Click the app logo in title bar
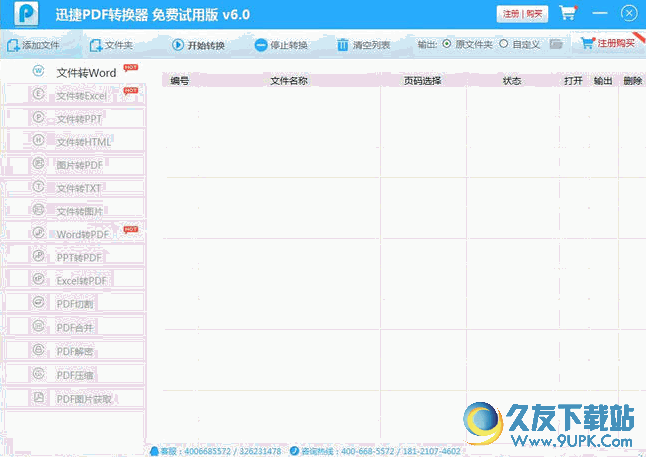This screenshot has height=457, width=646. (x=26, y=14)
